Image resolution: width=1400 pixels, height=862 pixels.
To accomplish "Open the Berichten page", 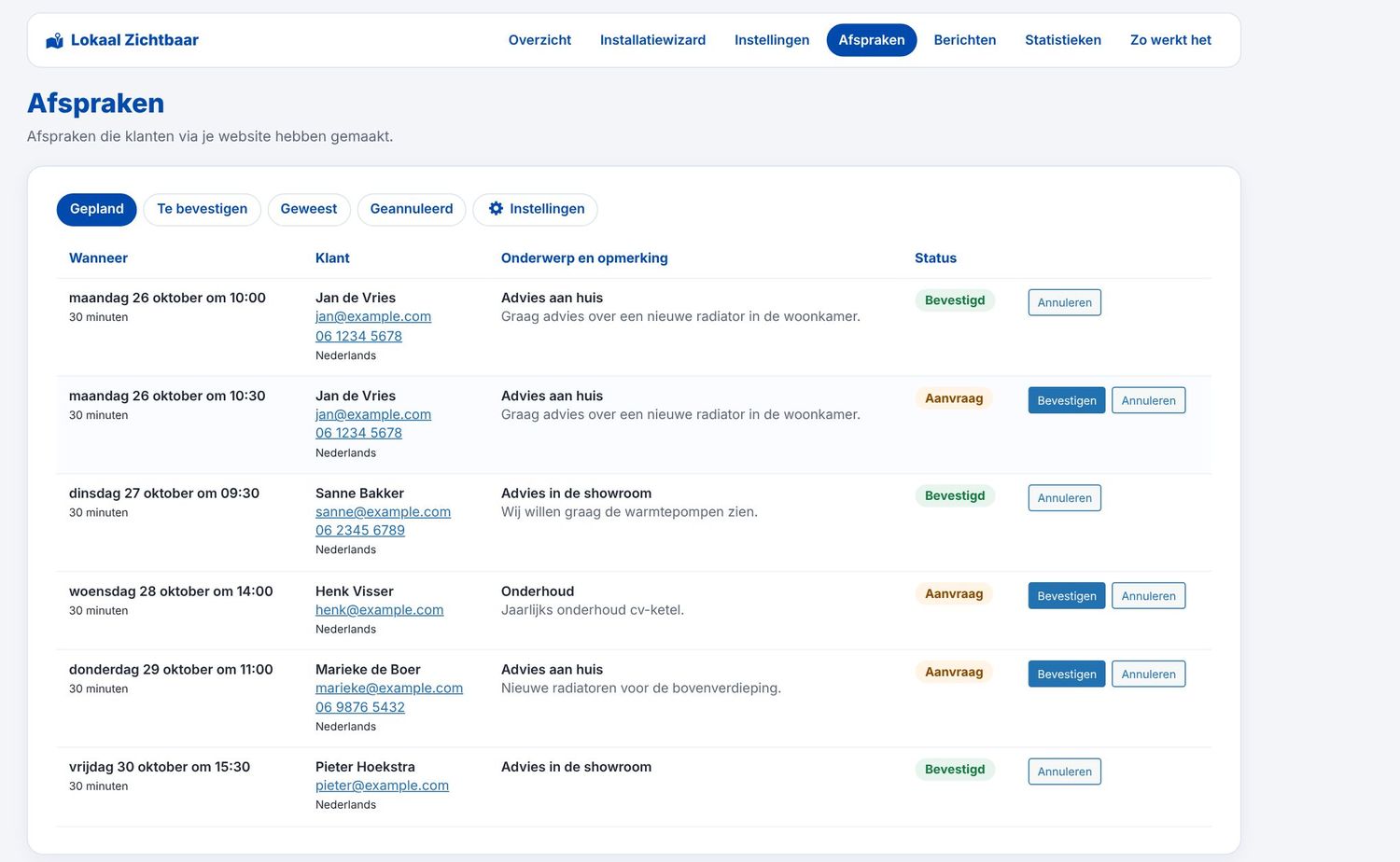I will (965, 40).
